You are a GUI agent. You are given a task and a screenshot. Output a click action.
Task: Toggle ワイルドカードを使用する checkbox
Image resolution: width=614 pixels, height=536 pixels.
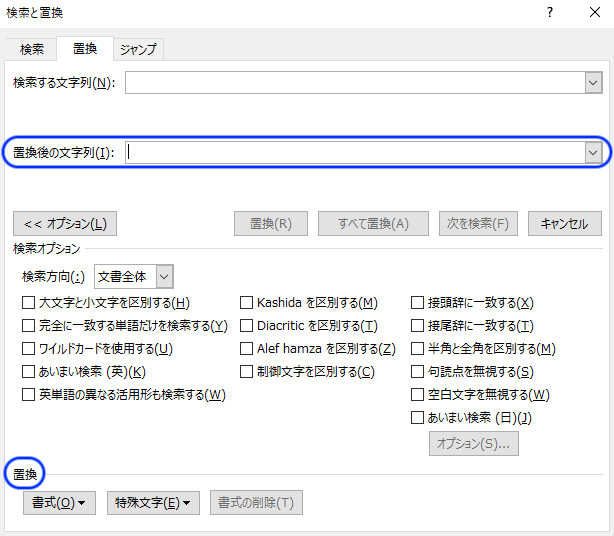point(29,349)
